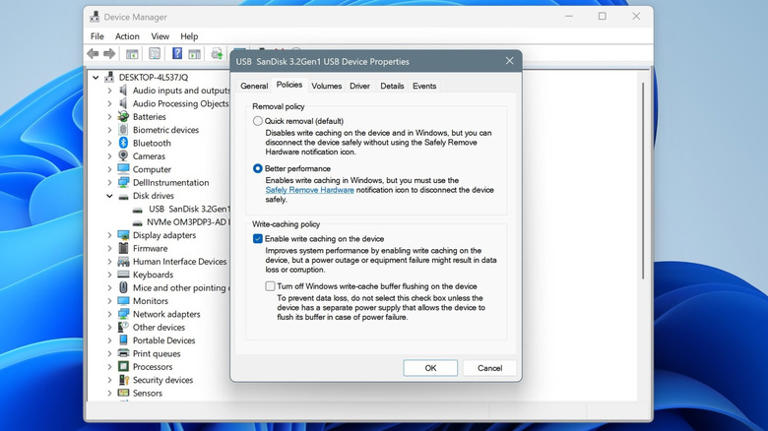Viewport: 768px width, 431px height.
Task: Open the File menu
Action: coord(97,36)
